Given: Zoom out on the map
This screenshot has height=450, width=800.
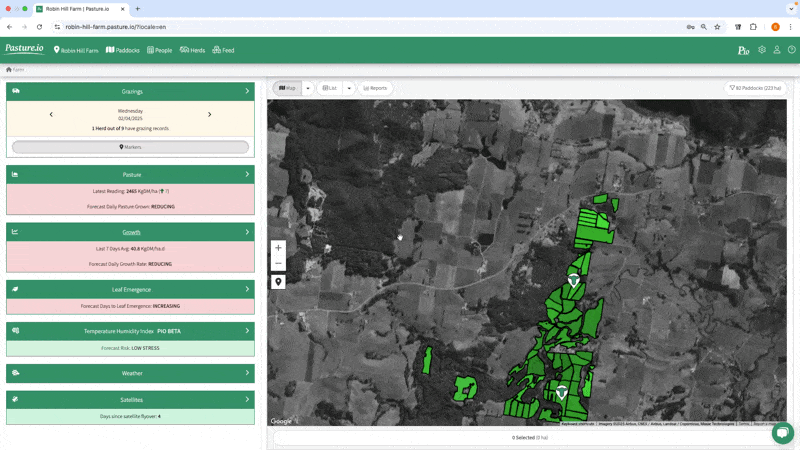Looking at the screenshot, I should point(278,263).
